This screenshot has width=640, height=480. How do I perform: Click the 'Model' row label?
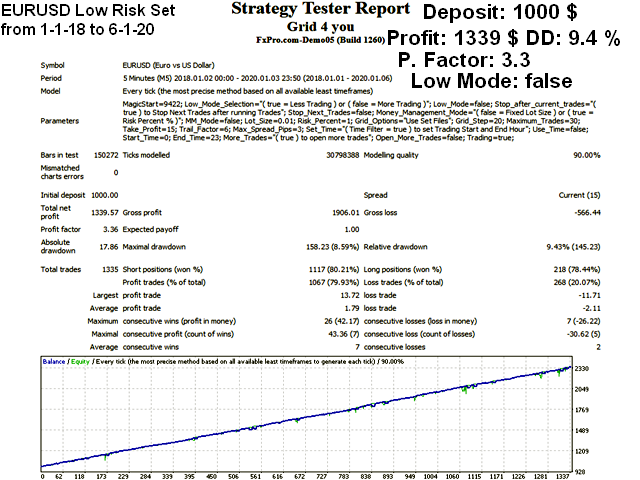pos(50,91)
